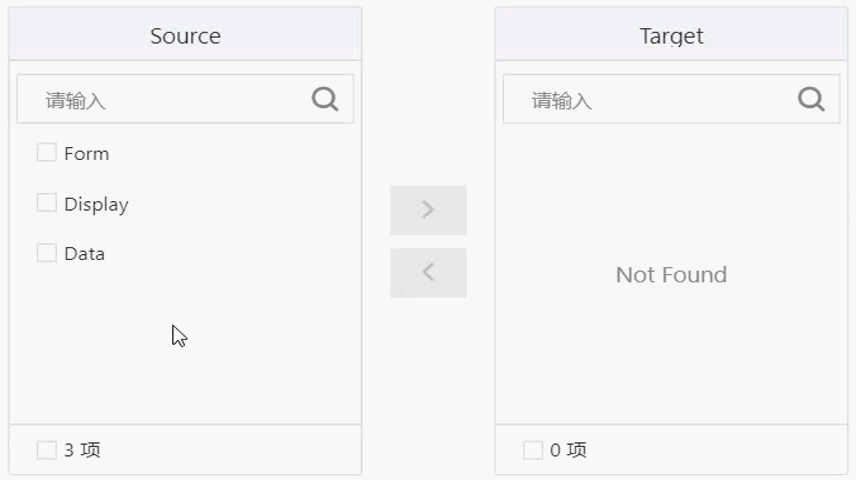The width and height of the screenshot is (856, 480).
Task: Click the 0 项 count label
Action: (568, 450)
